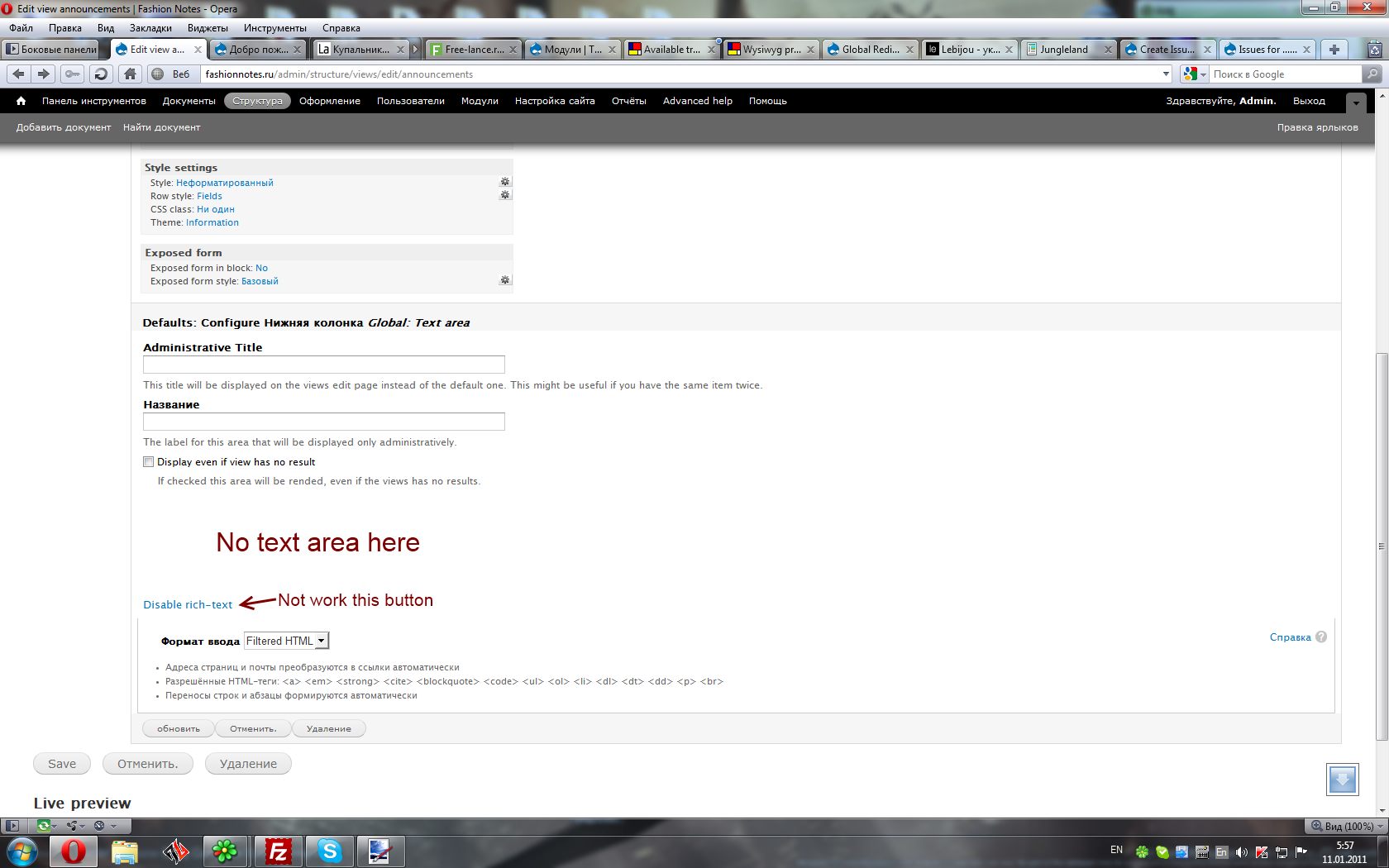This screenshot has width=1389, height=868.
Task: Click the Kaspersky icon in system tray
Action: (x=1261, y=851)
